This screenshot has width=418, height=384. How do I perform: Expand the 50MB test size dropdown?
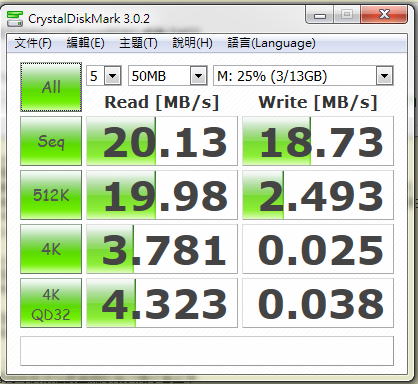199,76
